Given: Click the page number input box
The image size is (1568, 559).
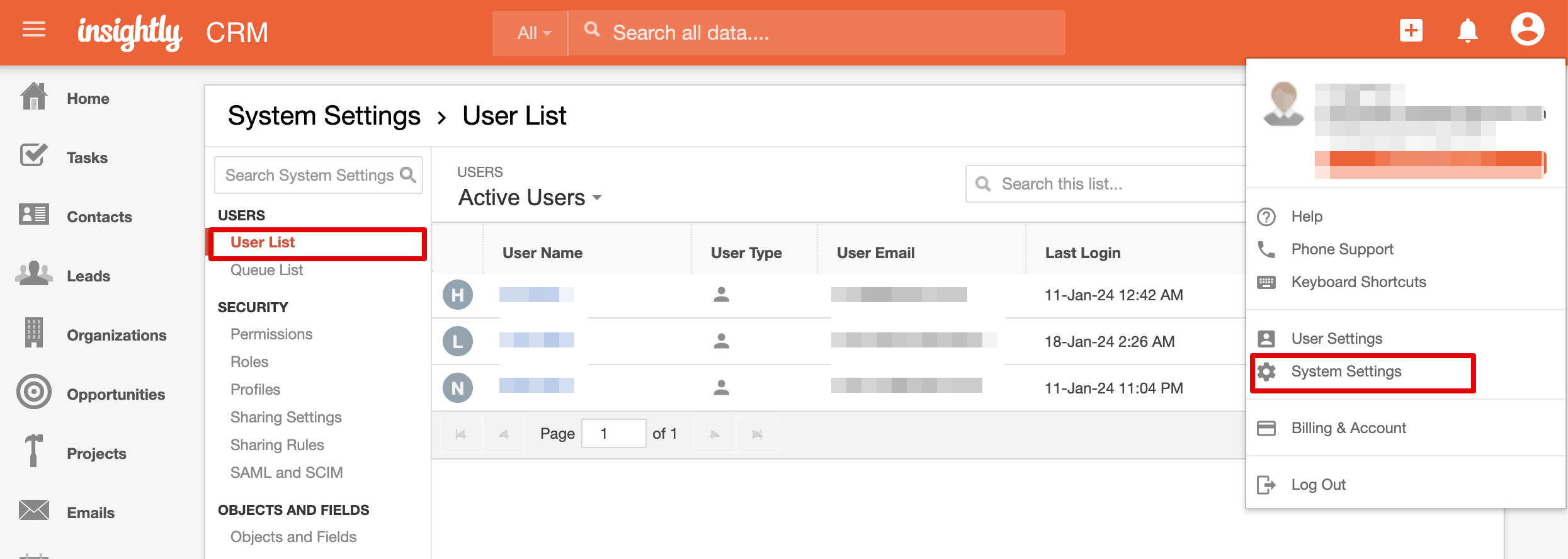Looking at the screenshot, I should tap(613, 434).
